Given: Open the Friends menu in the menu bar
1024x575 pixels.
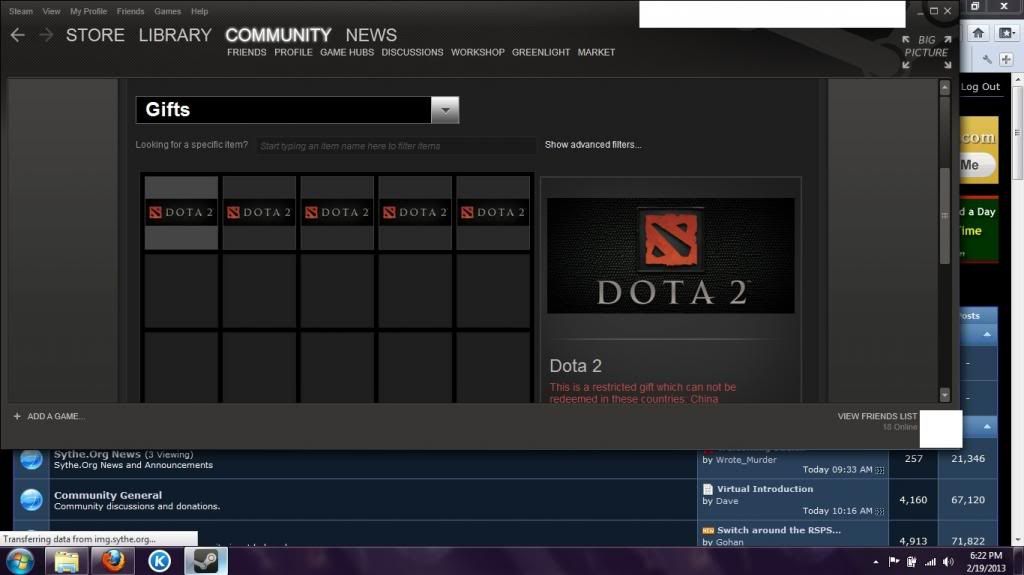Looking at the screenshot, I should click(131, 11).
